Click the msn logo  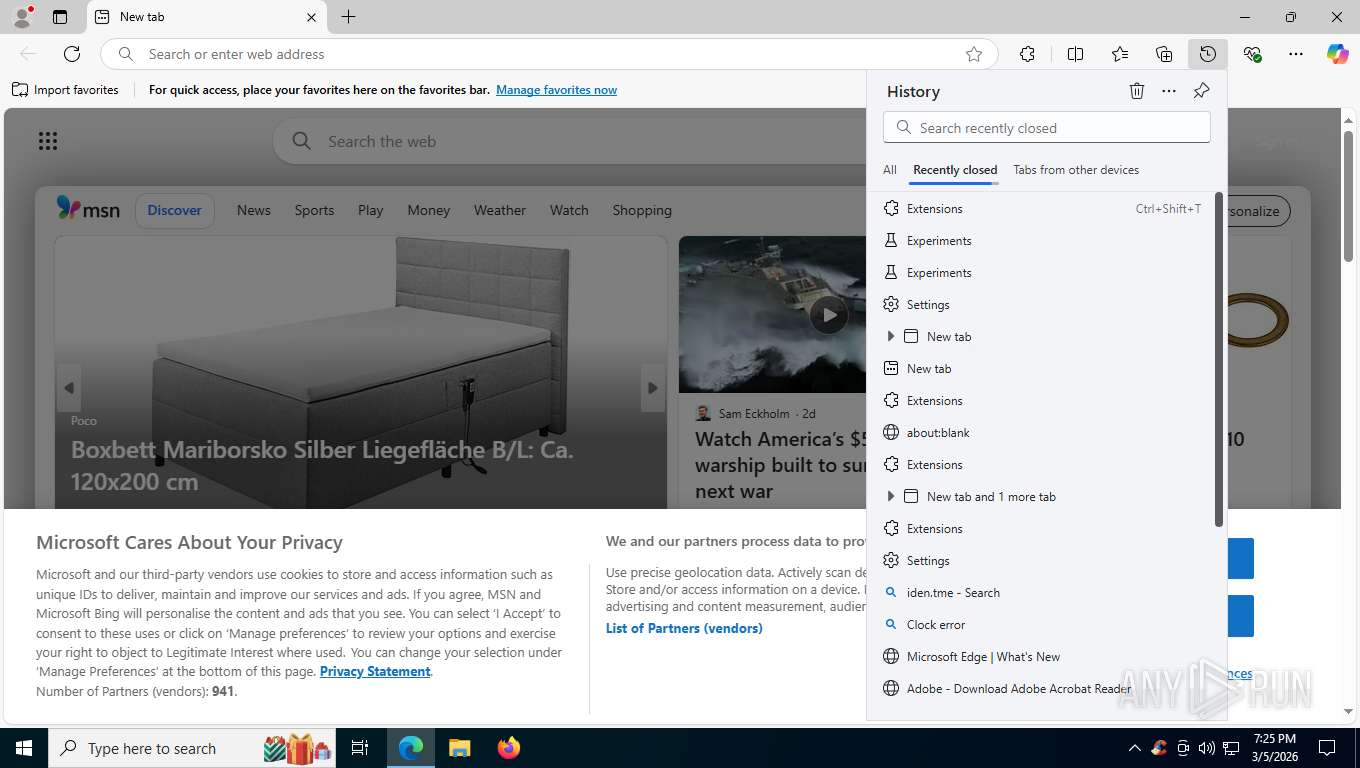click(x=88, y=209)
